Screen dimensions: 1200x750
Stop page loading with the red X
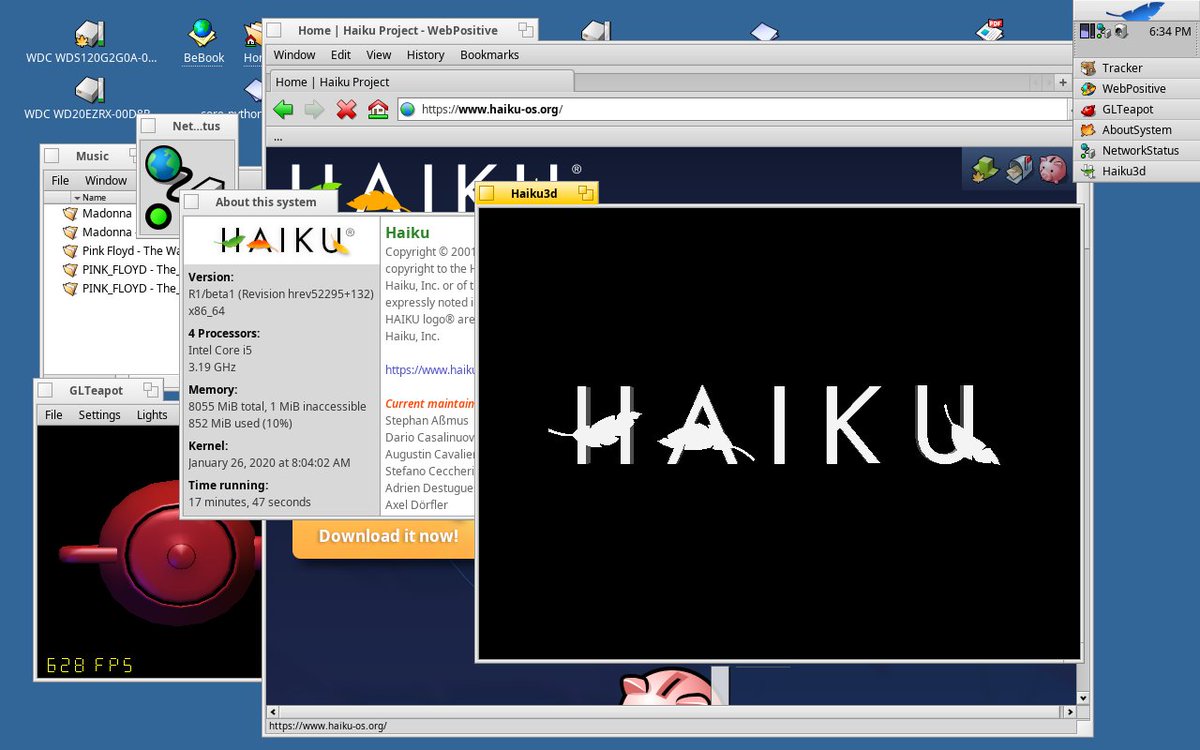click(346, 109)
